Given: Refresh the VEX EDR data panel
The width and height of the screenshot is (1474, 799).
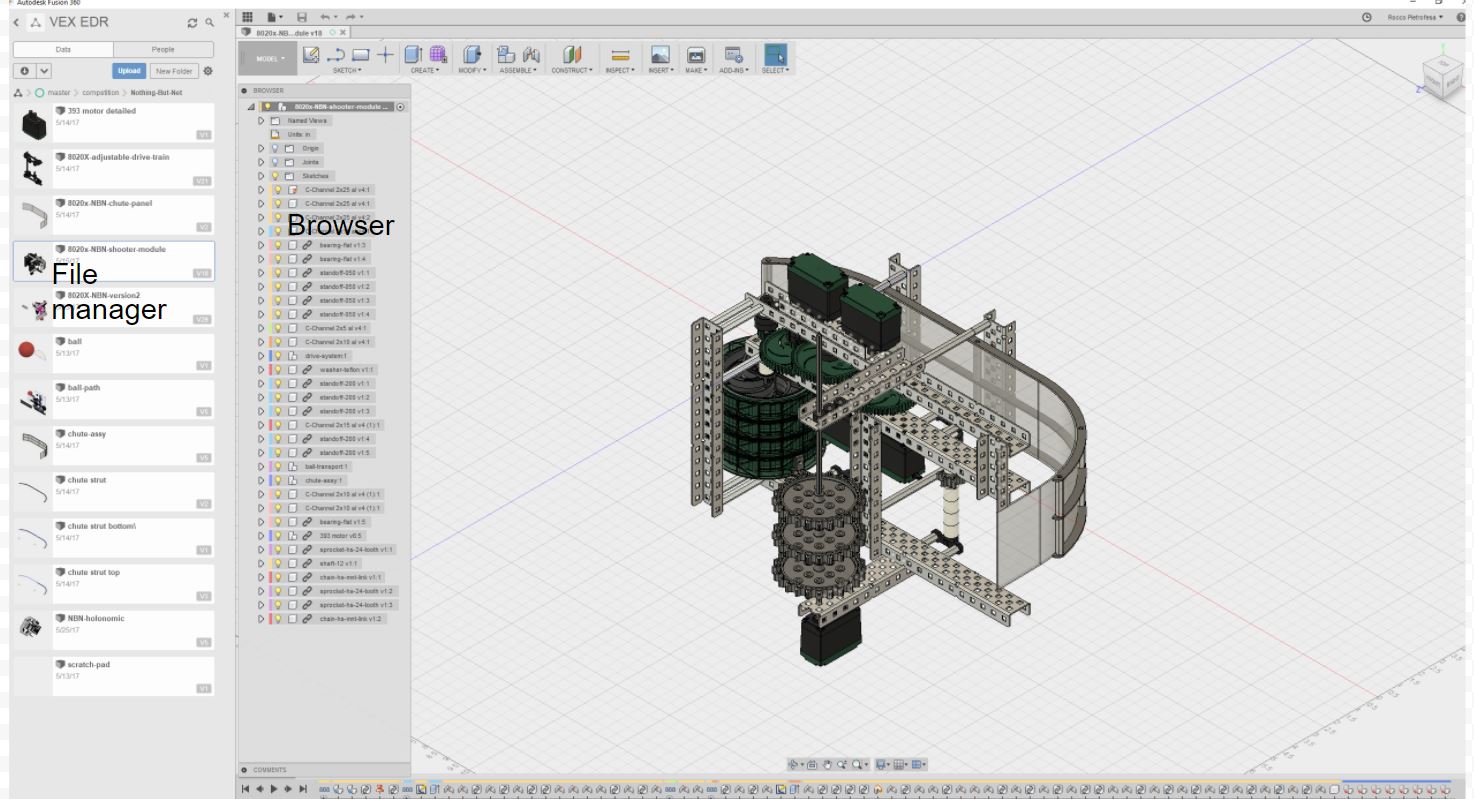Looking at the screenshot, I should tap(192, 22).
